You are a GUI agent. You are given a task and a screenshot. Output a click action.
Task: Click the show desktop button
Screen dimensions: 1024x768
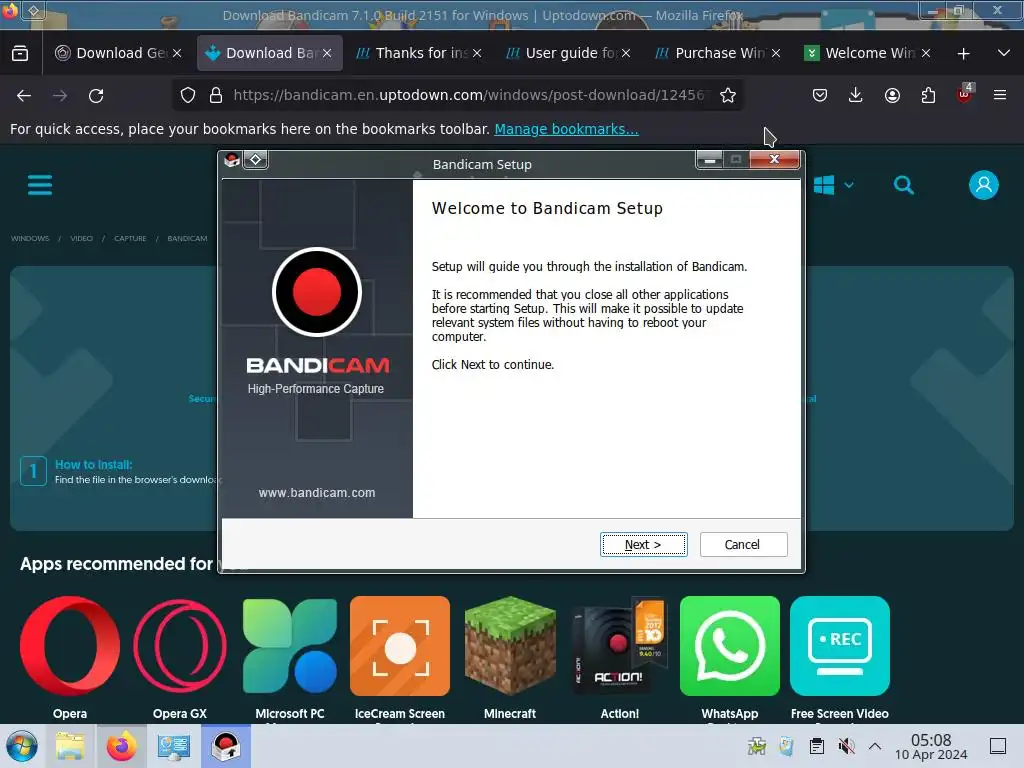pos(998,746)
